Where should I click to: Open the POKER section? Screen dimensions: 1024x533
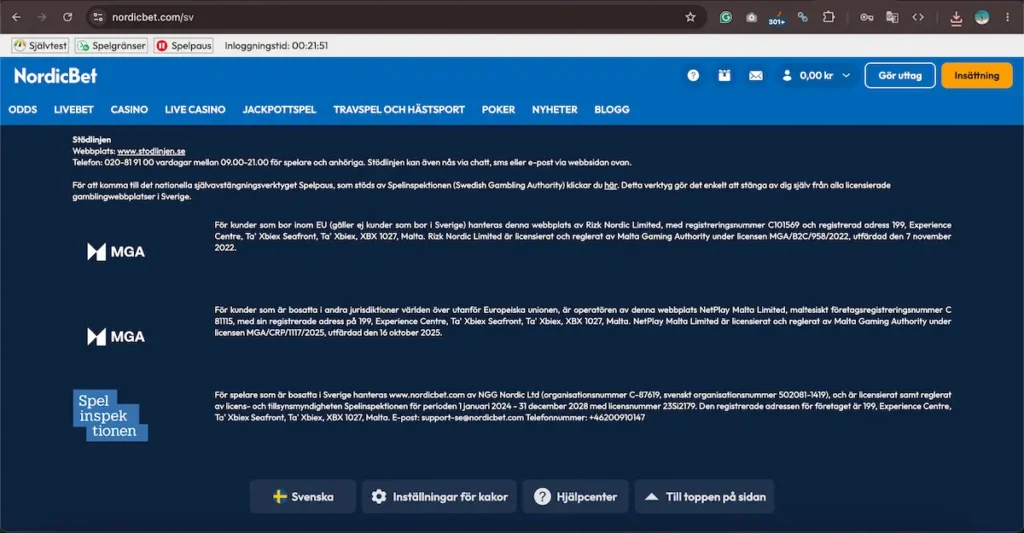(x=498, y=110)
